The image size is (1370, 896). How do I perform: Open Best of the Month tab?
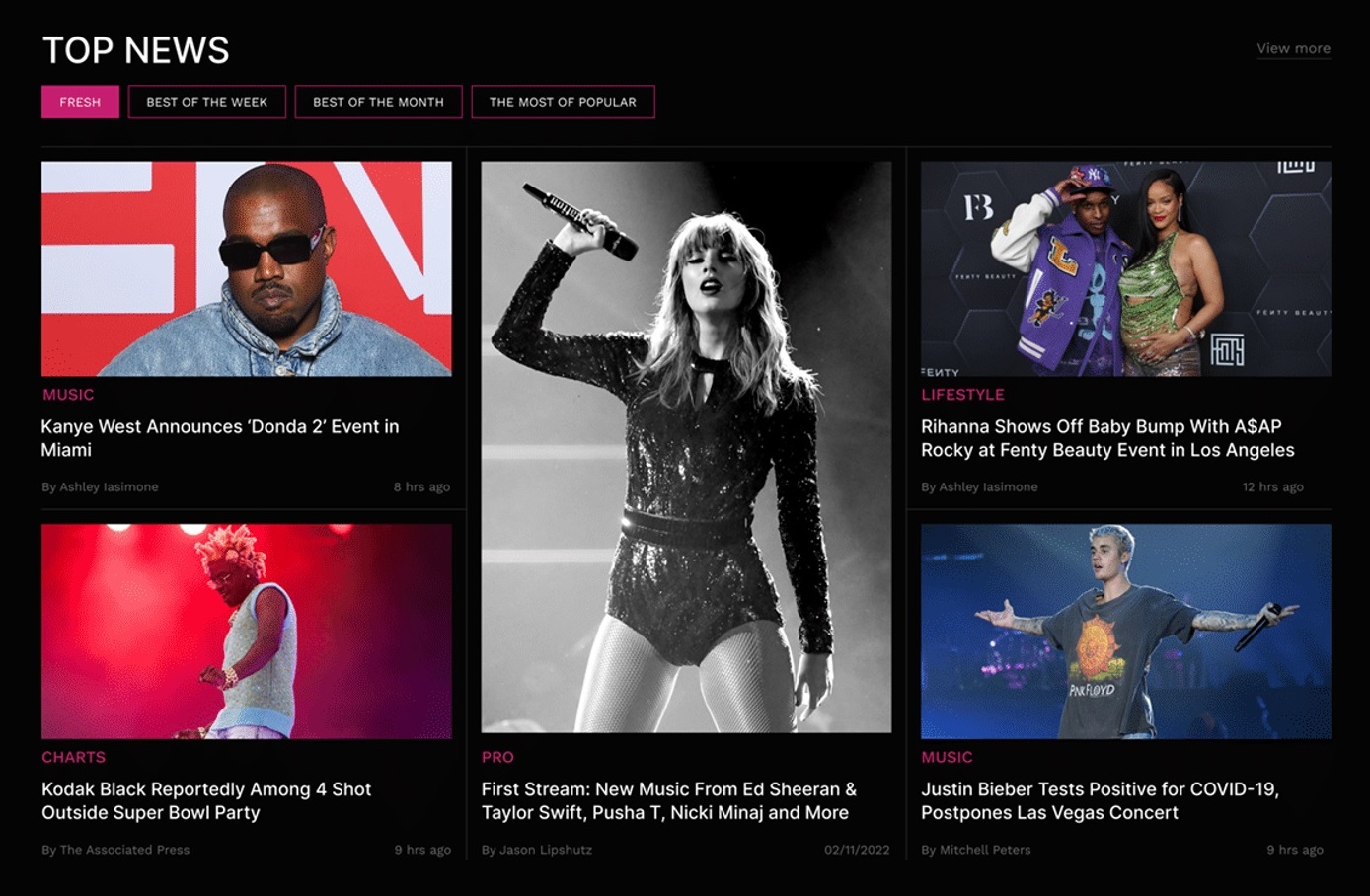pos(378,102)
